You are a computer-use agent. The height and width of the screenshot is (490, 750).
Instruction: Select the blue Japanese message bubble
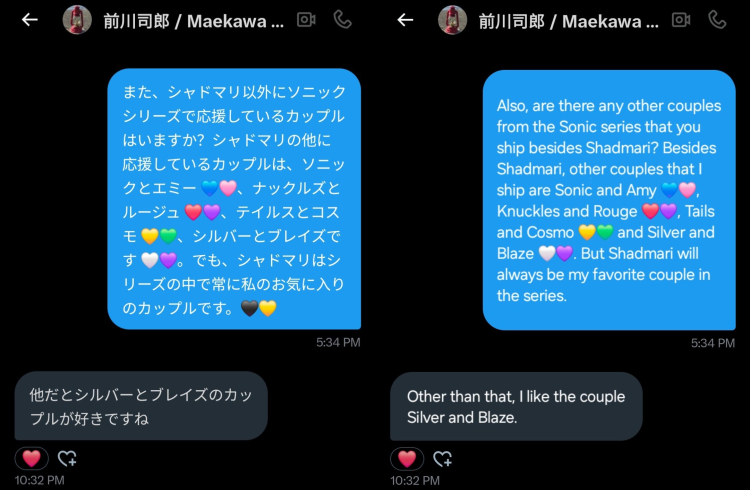coord(234,199)
